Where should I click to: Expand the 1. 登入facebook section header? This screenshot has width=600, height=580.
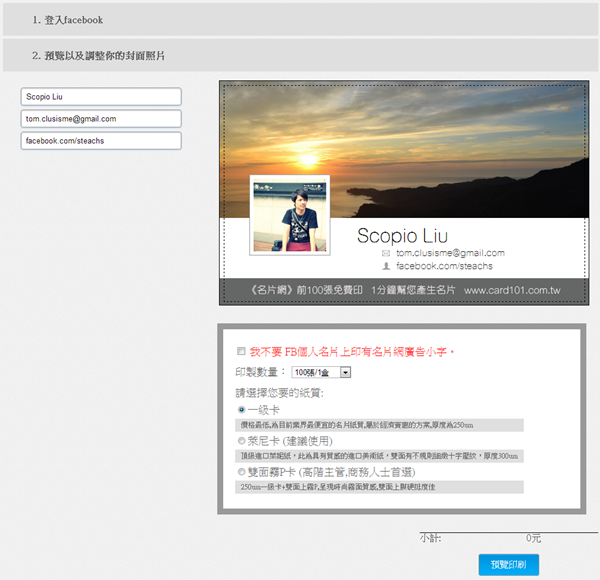(300, 19)
